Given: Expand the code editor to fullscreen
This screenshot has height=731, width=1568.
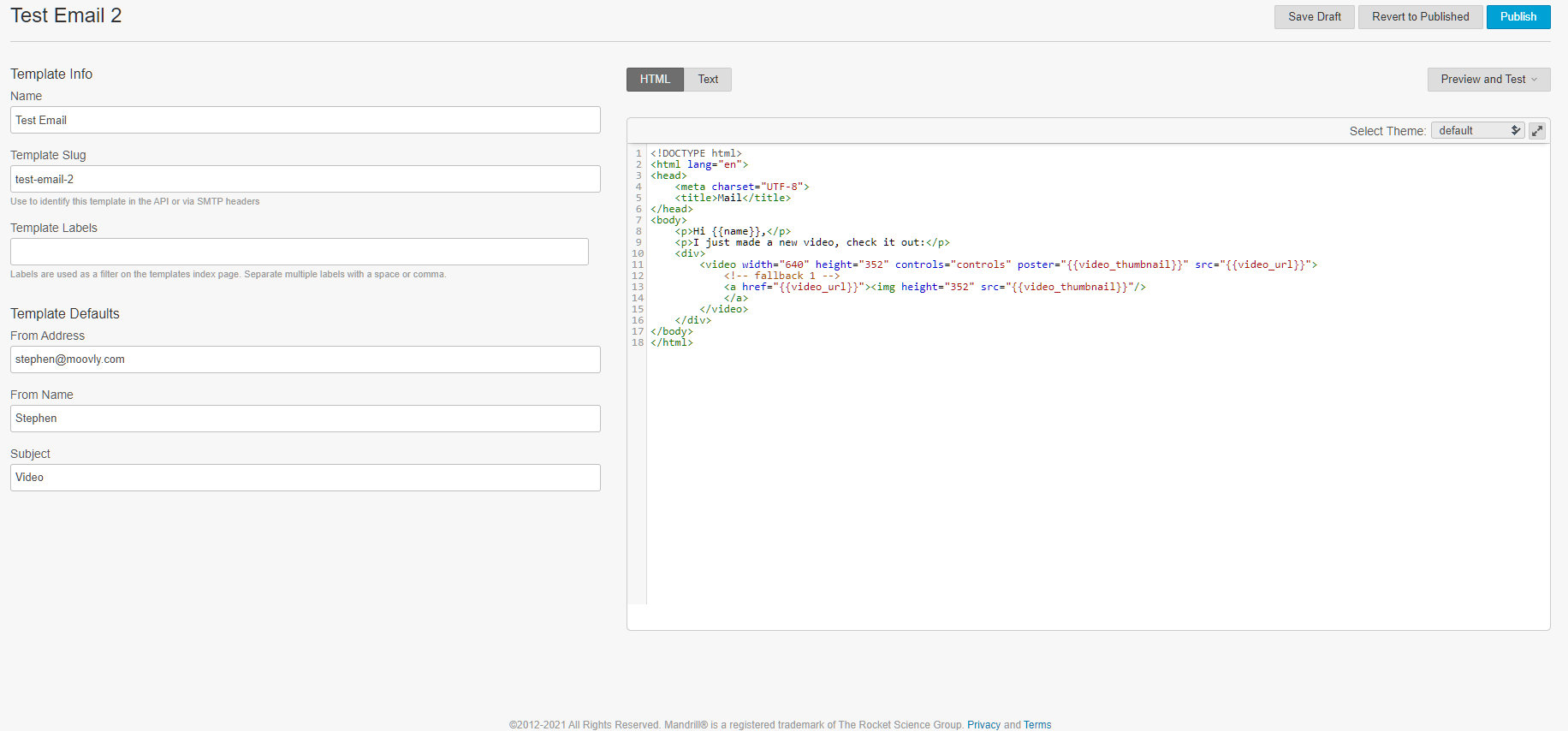Looking at the screenshot, I should [x=1537, y=131].
